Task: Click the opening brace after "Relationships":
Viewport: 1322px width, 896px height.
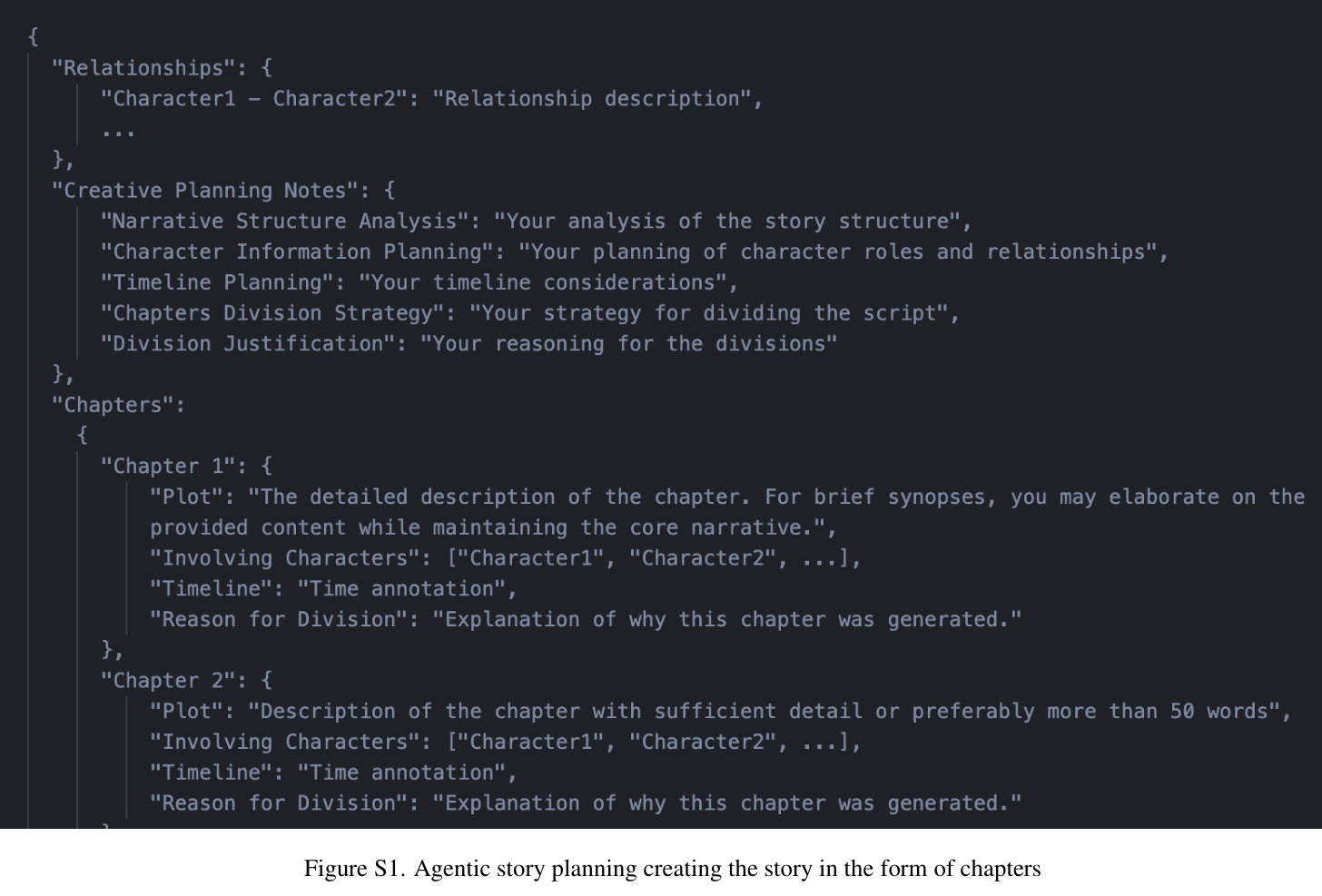Action: point(266,68)
